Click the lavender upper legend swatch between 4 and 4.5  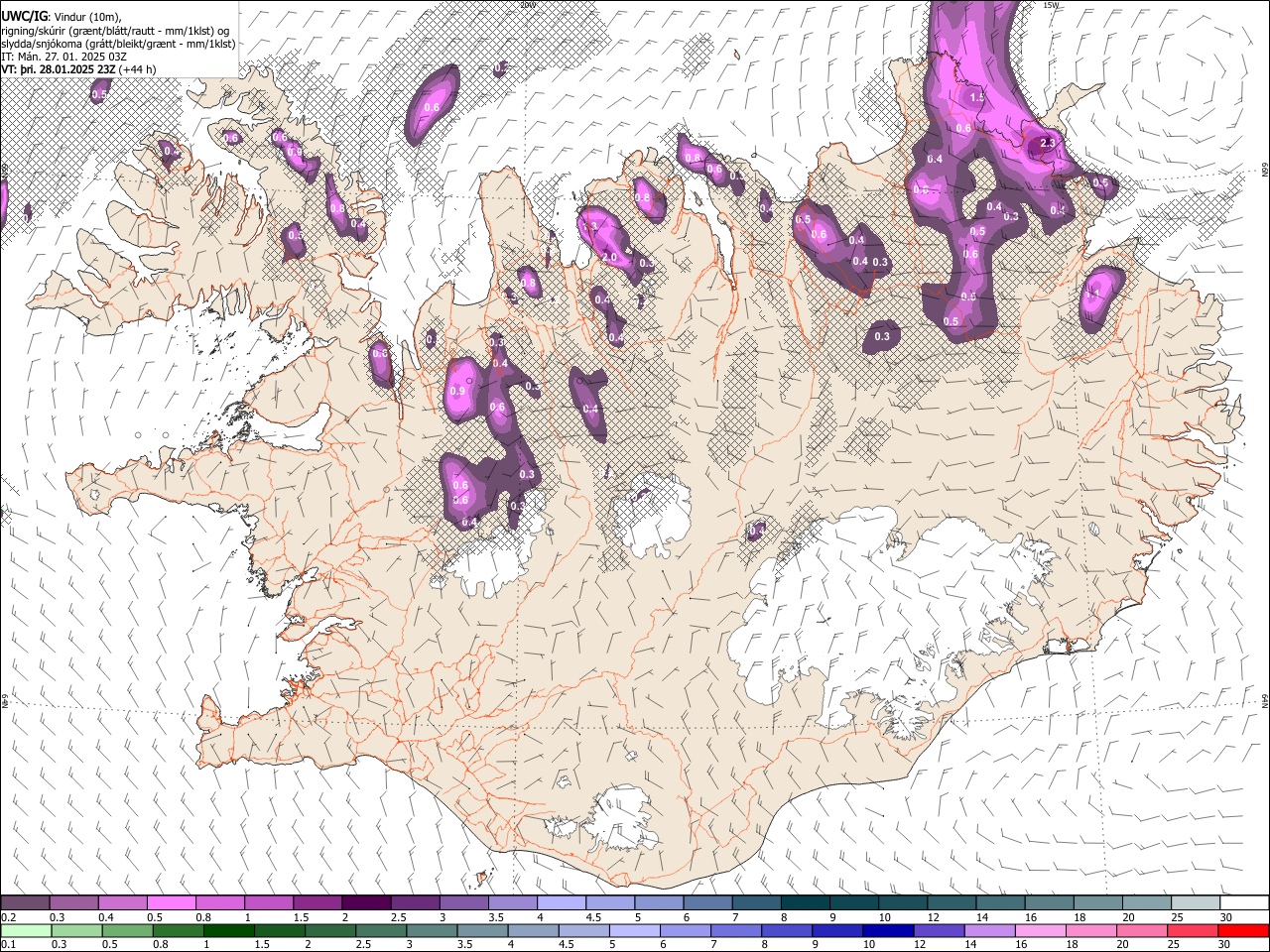click(x=562, y=902)
